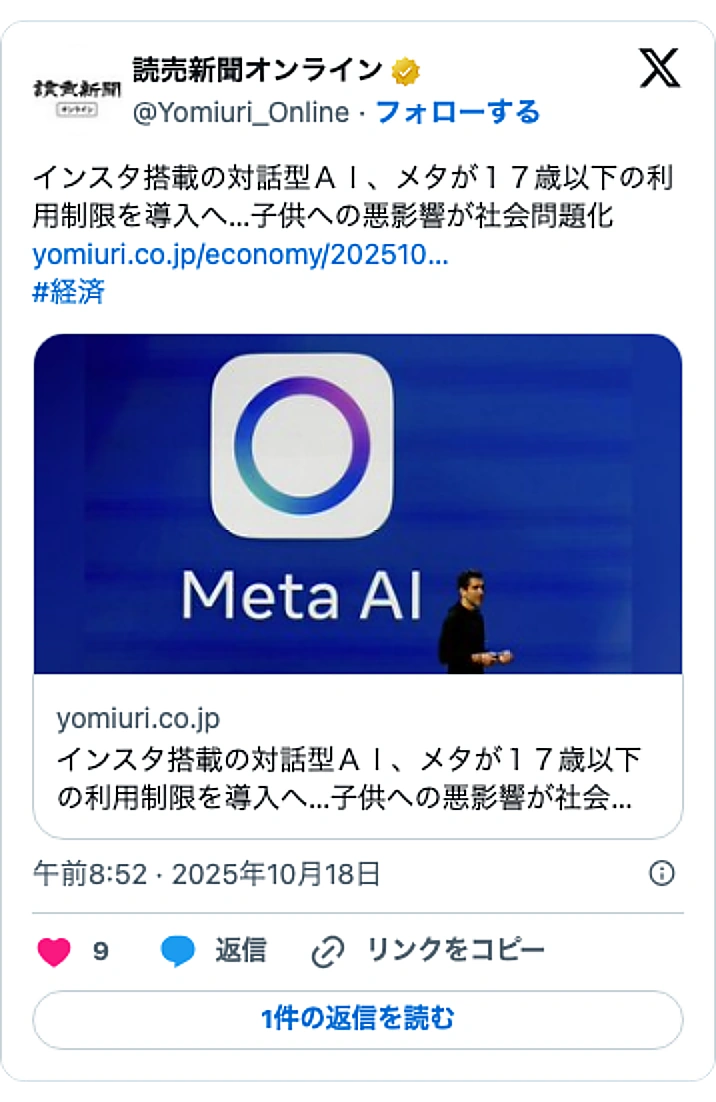Follow with フォローする link

click(457, 112)
